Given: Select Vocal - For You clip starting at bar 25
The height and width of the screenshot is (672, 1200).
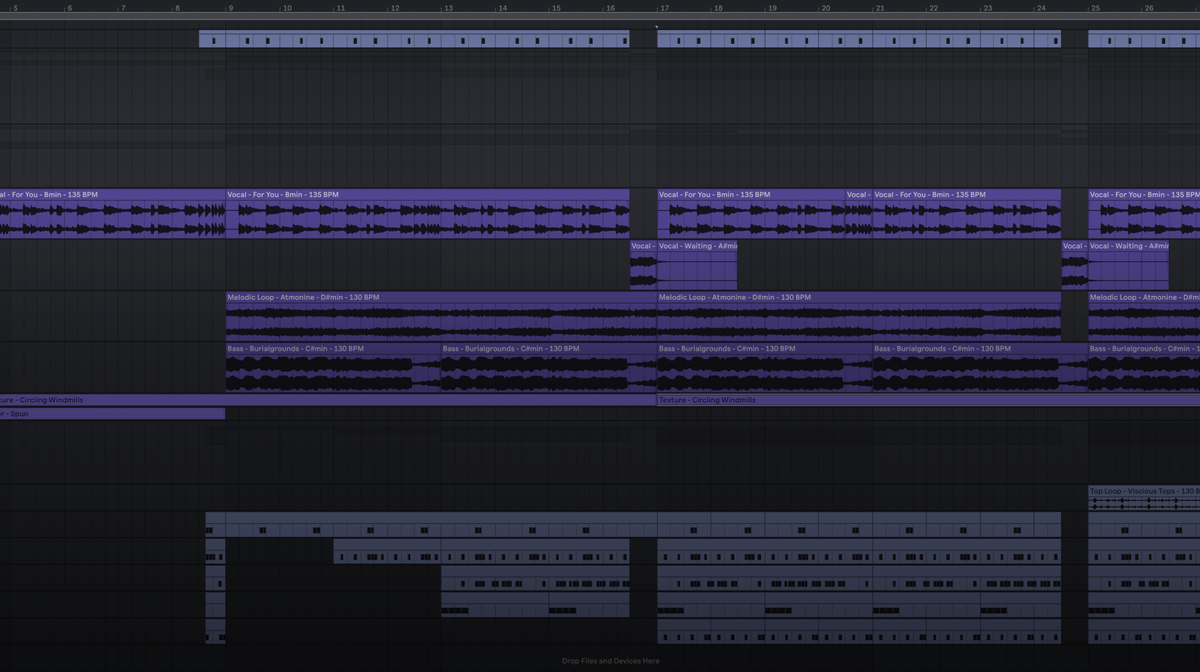Looking at the screenshot, I should click(x=1144, y=213).
